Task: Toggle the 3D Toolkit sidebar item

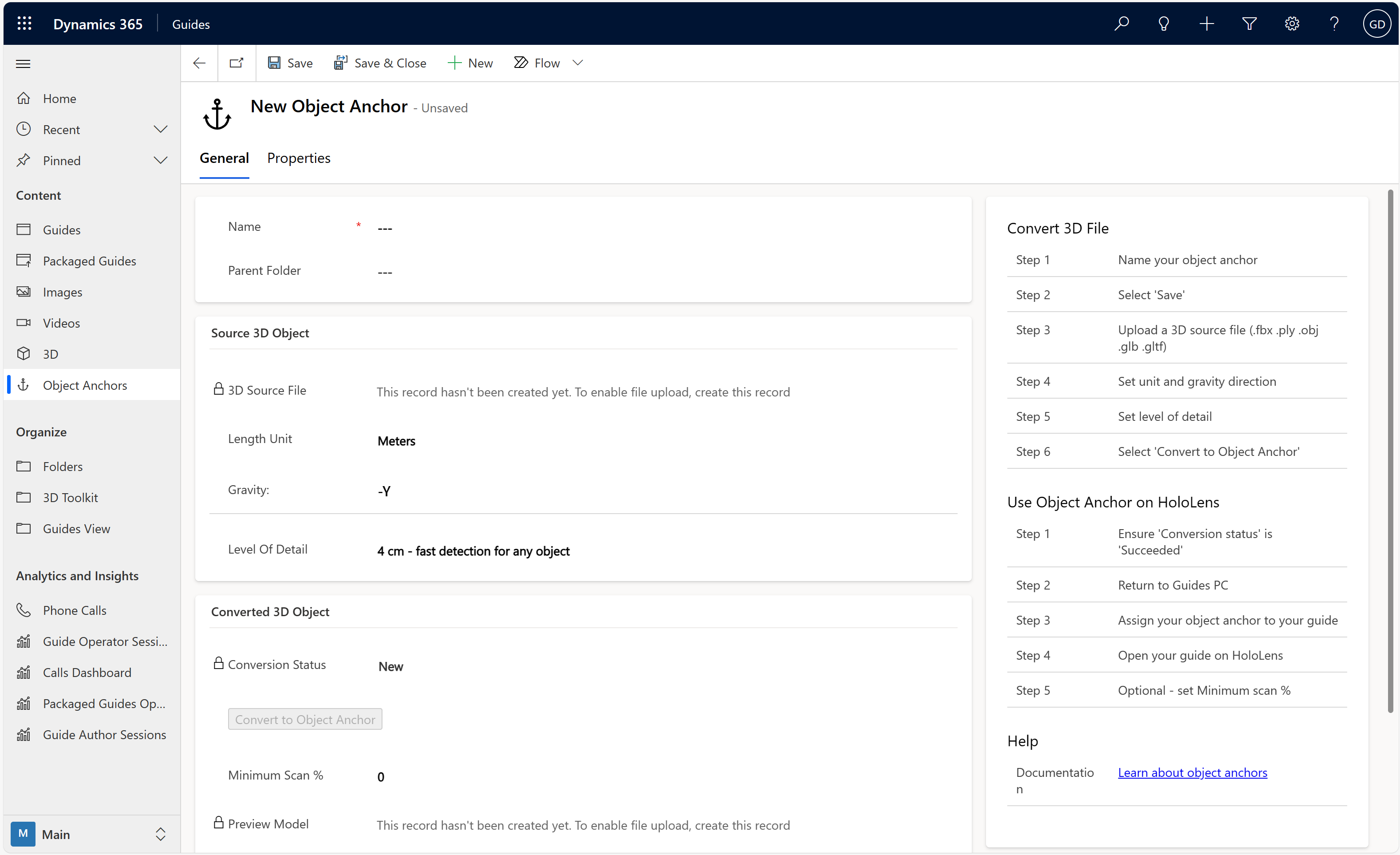Action: point(70,497)
